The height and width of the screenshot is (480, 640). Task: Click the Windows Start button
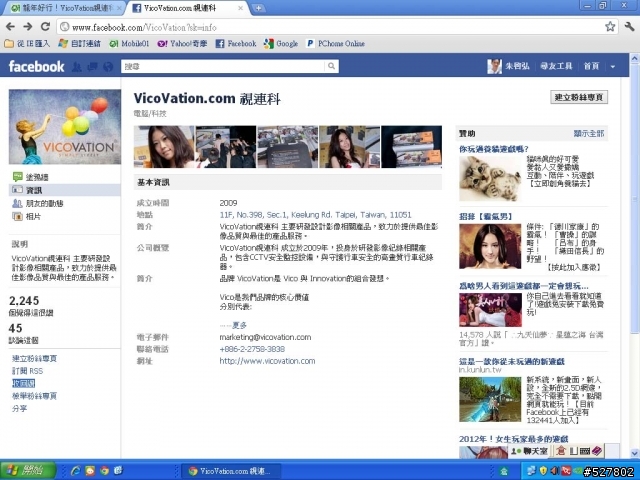coord(28,471)
